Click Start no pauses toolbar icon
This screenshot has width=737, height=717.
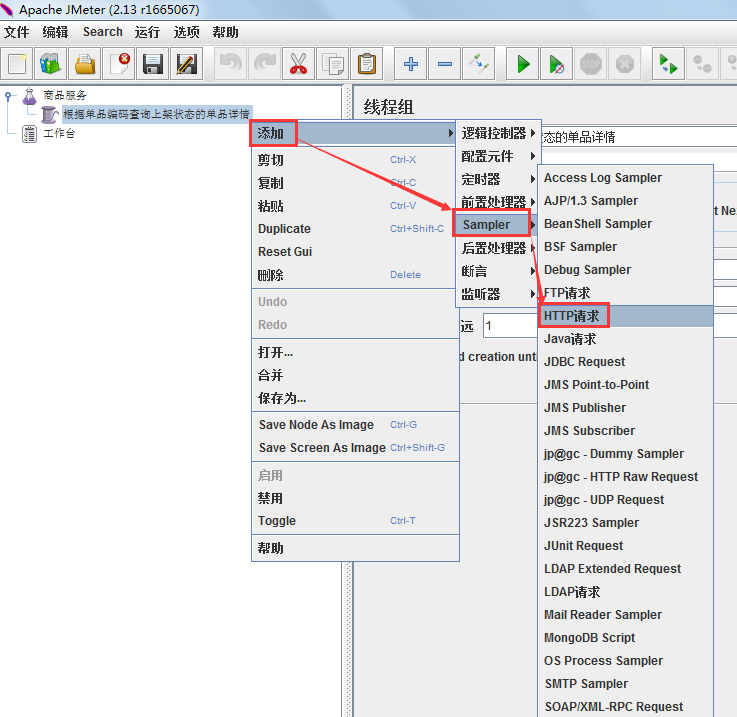point(556,64)
